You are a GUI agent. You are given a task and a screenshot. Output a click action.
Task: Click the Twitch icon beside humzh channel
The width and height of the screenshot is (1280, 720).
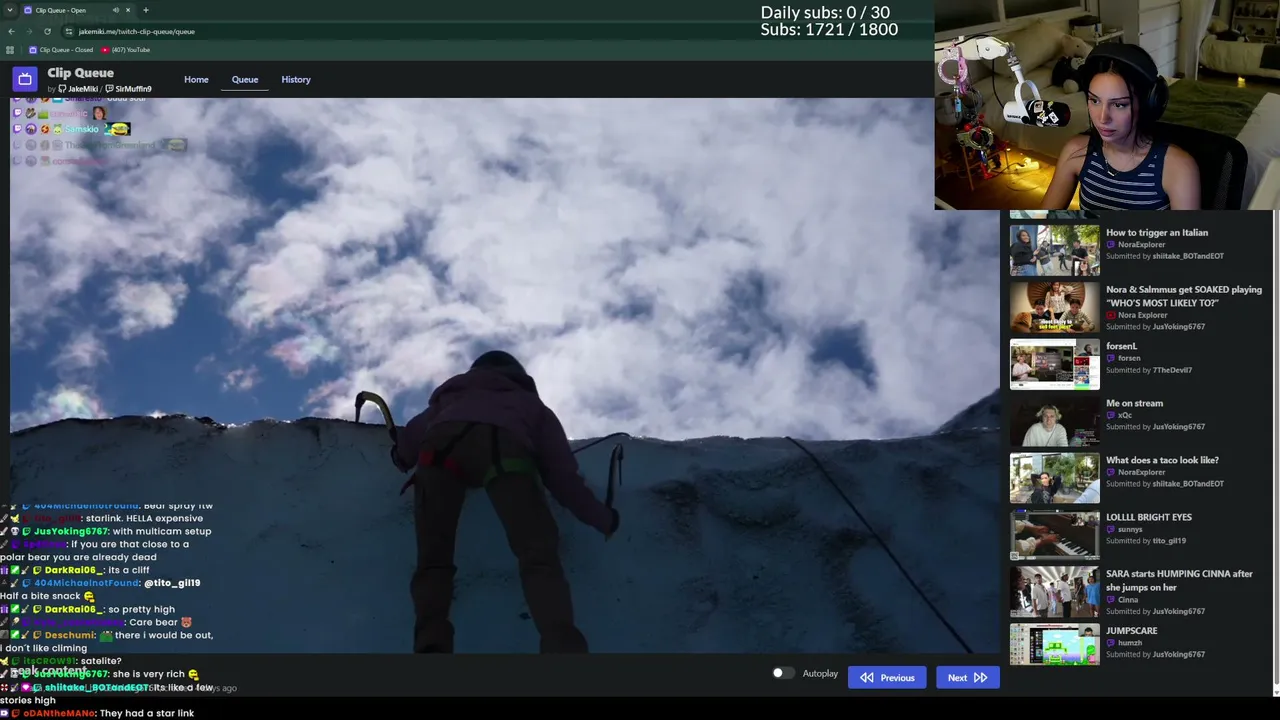[x=1110, y=643]
